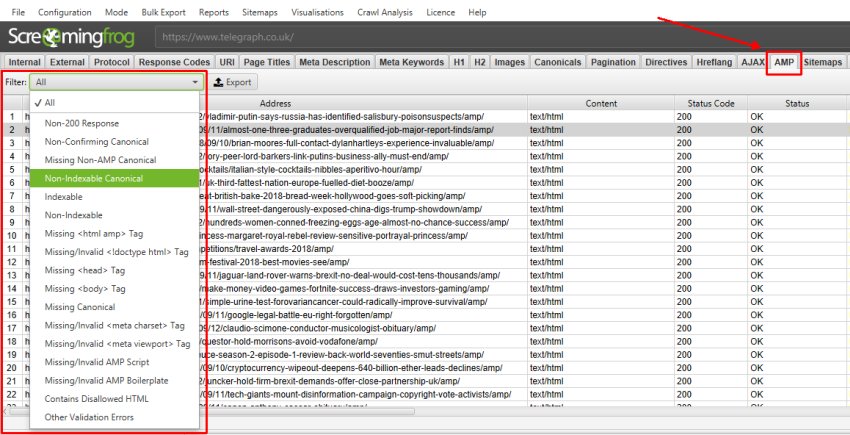
Task: Collapse the Filter dropdown combo box
Action: pyautogui.click(x=117, y=82)
